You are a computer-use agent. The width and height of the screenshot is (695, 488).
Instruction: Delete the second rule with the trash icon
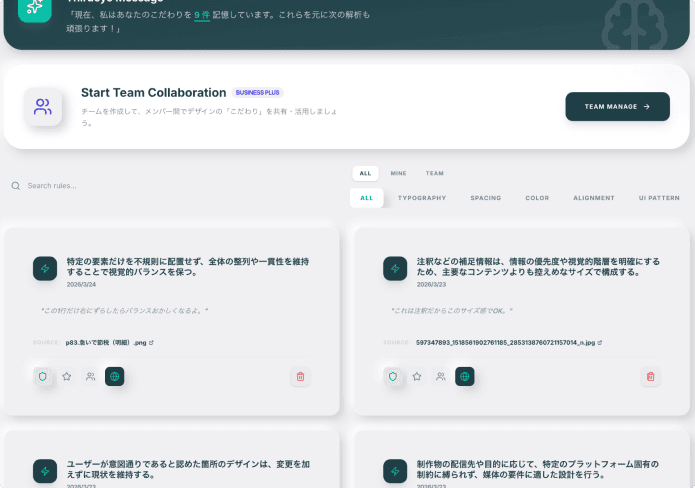pos(651,376)
